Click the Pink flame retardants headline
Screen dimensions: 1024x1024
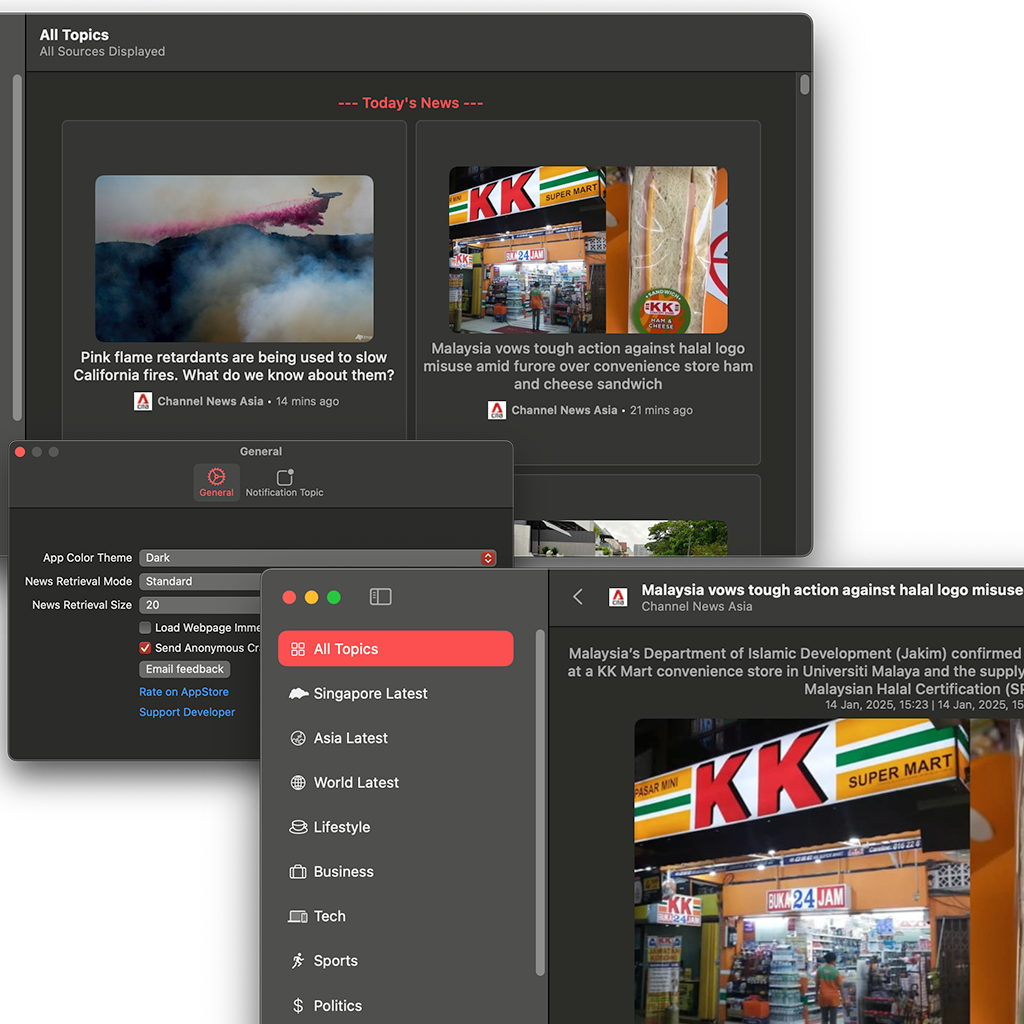point(234,366)
